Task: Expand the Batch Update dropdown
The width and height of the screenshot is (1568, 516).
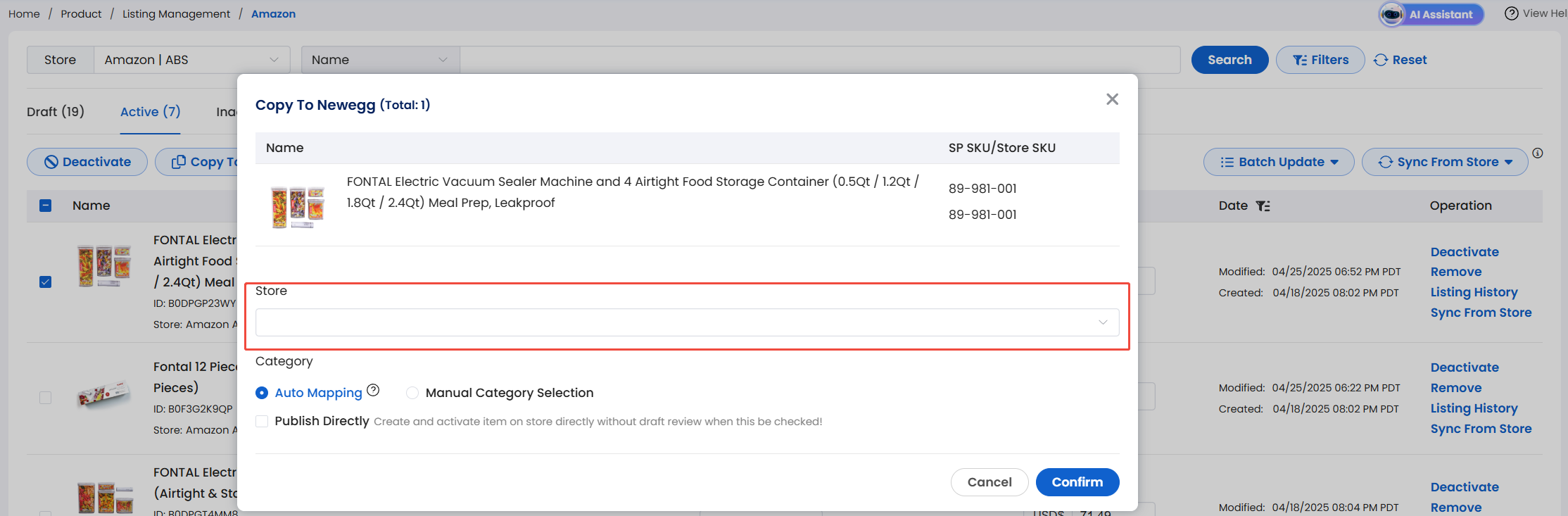Action: (x=1279, y=162)
